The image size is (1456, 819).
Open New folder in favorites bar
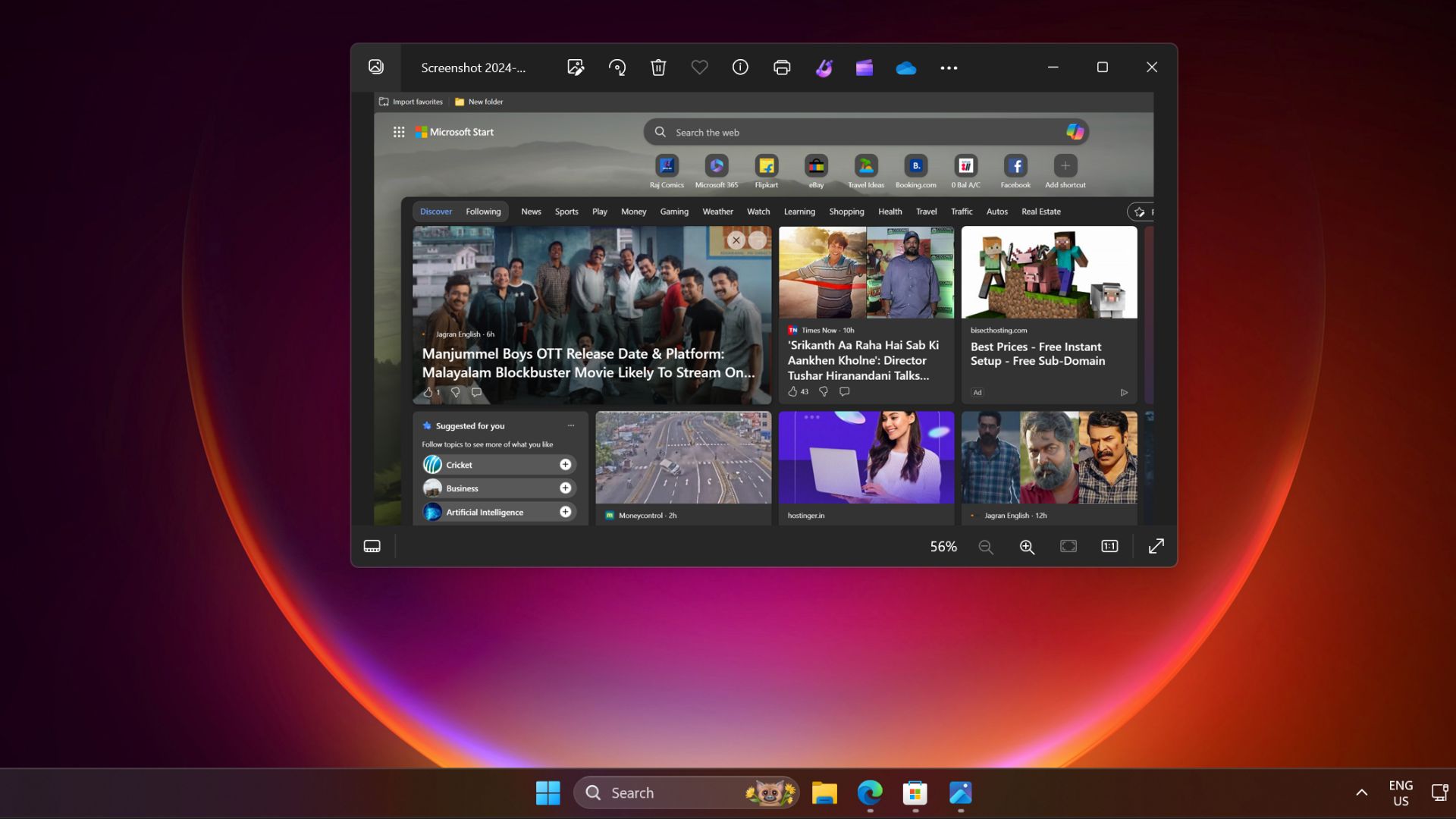tap(480, 101)
